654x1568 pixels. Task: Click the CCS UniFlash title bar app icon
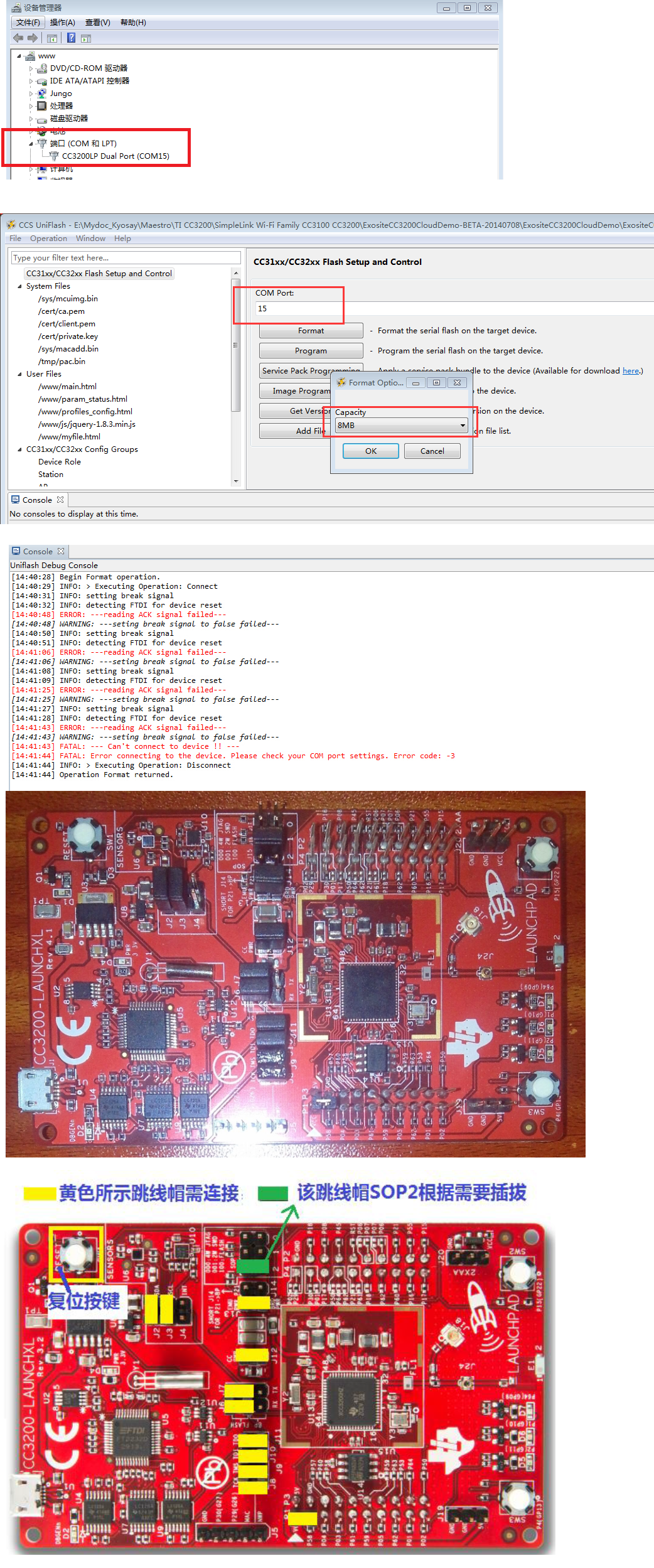click(11, 225)
